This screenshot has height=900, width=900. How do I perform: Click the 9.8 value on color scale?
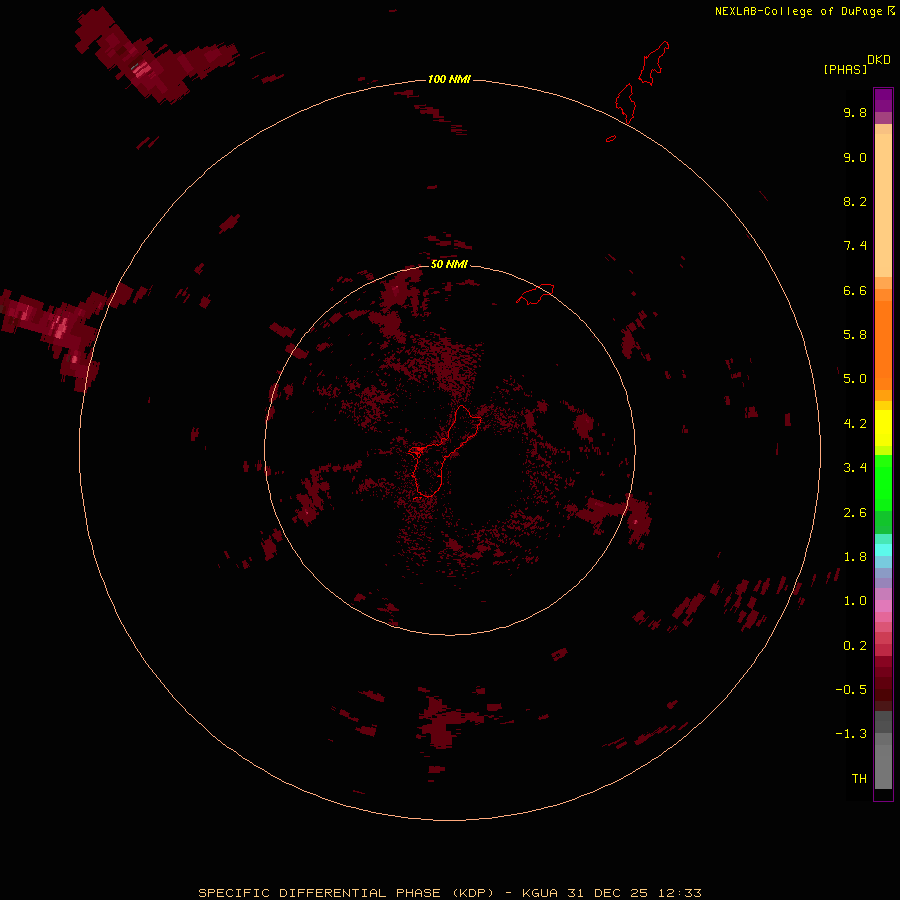click(855, 112)
